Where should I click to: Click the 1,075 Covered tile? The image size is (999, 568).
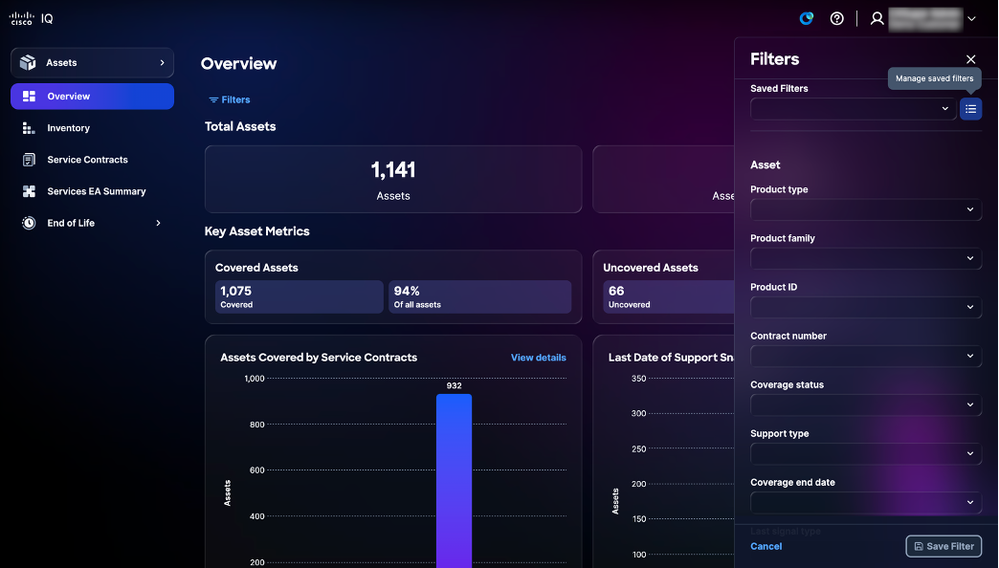pyautogui.click(x=299, y=297)
